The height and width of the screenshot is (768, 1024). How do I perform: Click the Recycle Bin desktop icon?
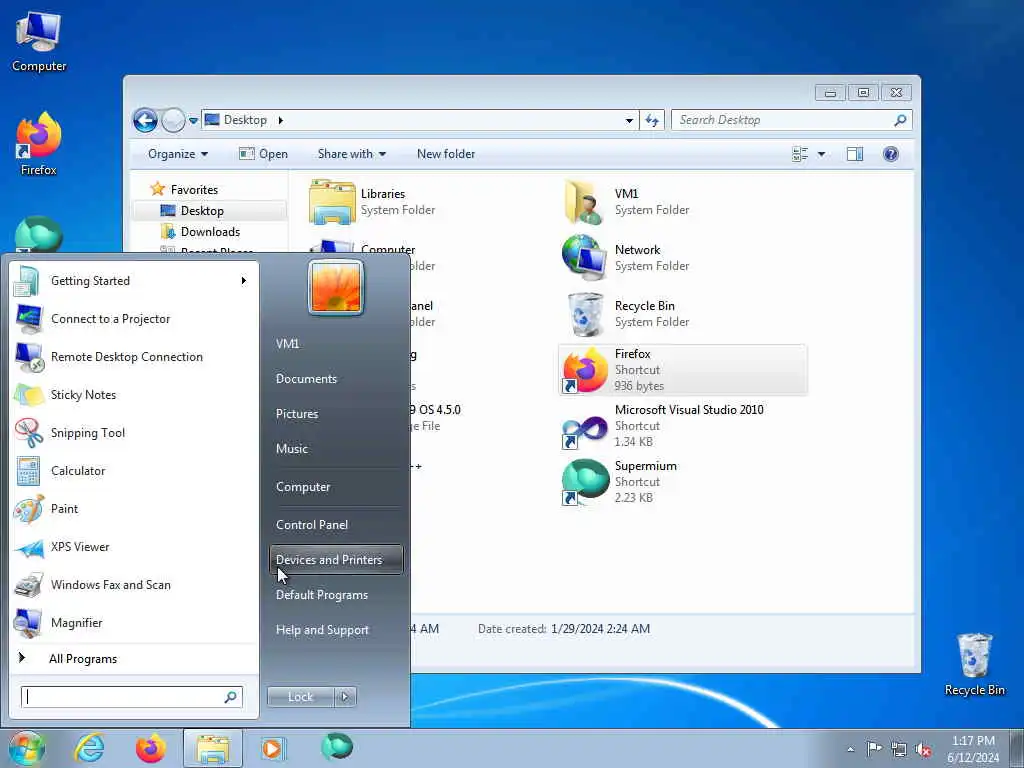point(974,664)
